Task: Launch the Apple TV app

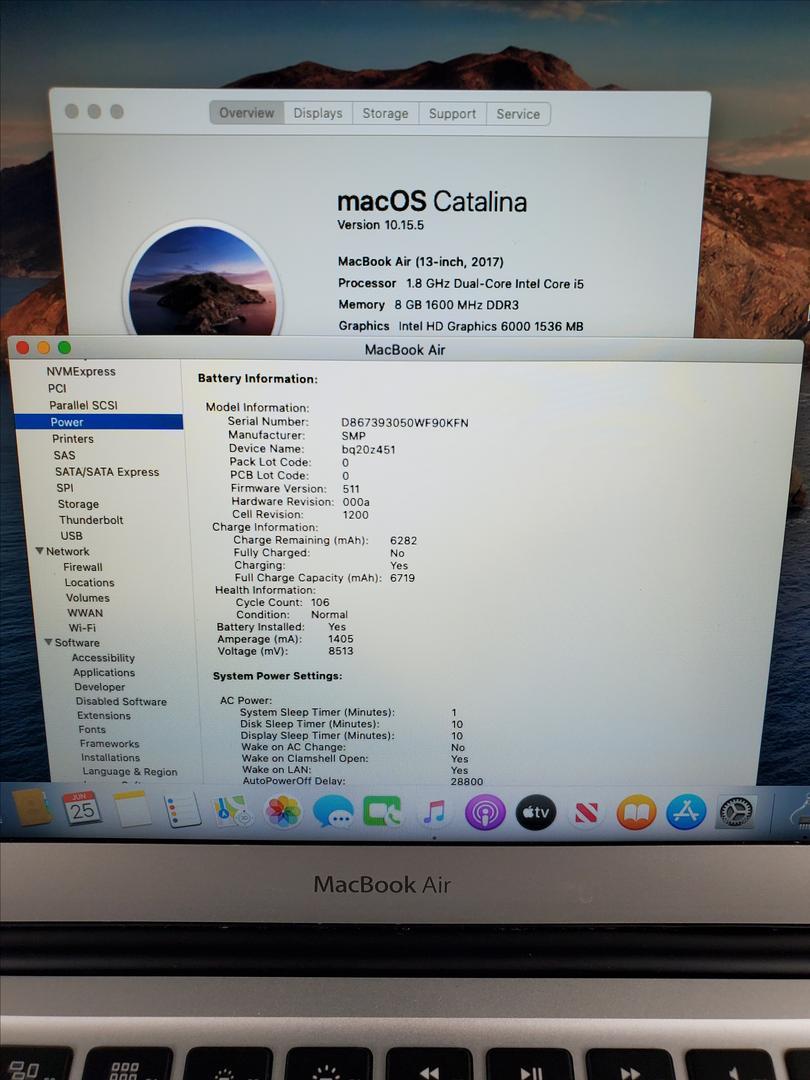Action: pyautogui.click(x=535, y=813)
